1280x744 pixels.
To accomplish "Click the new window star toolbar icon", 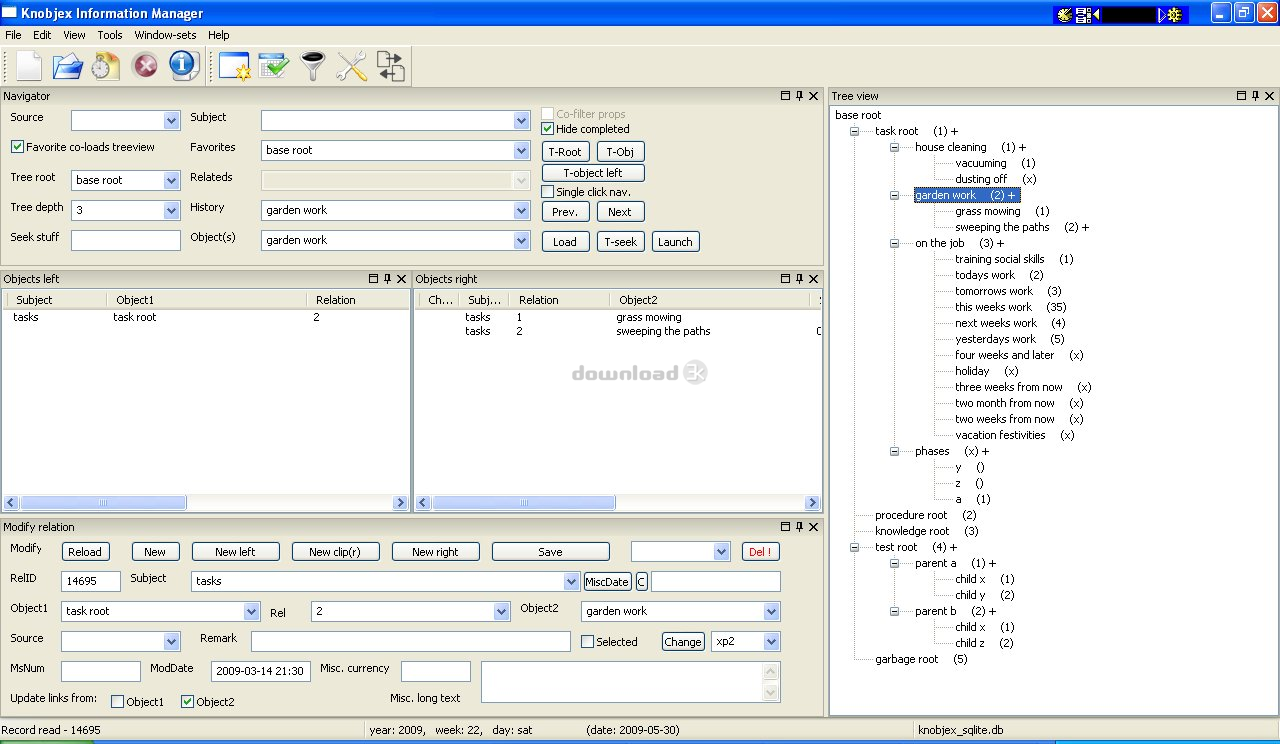I will pyautogui.click(x=235, y=66).
